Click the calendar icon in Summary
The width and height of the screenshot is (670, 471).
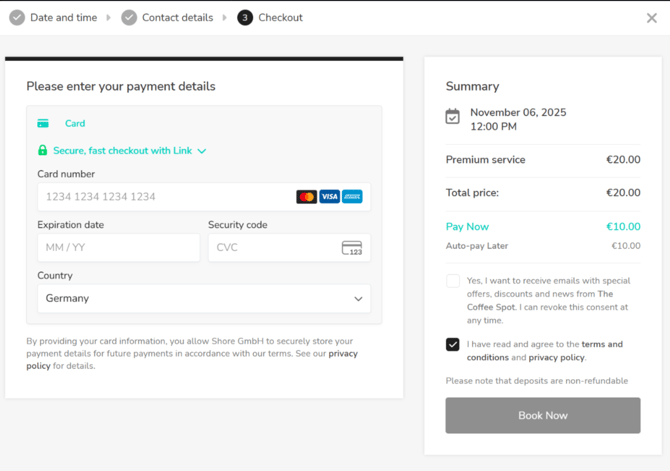pos(453,117)
